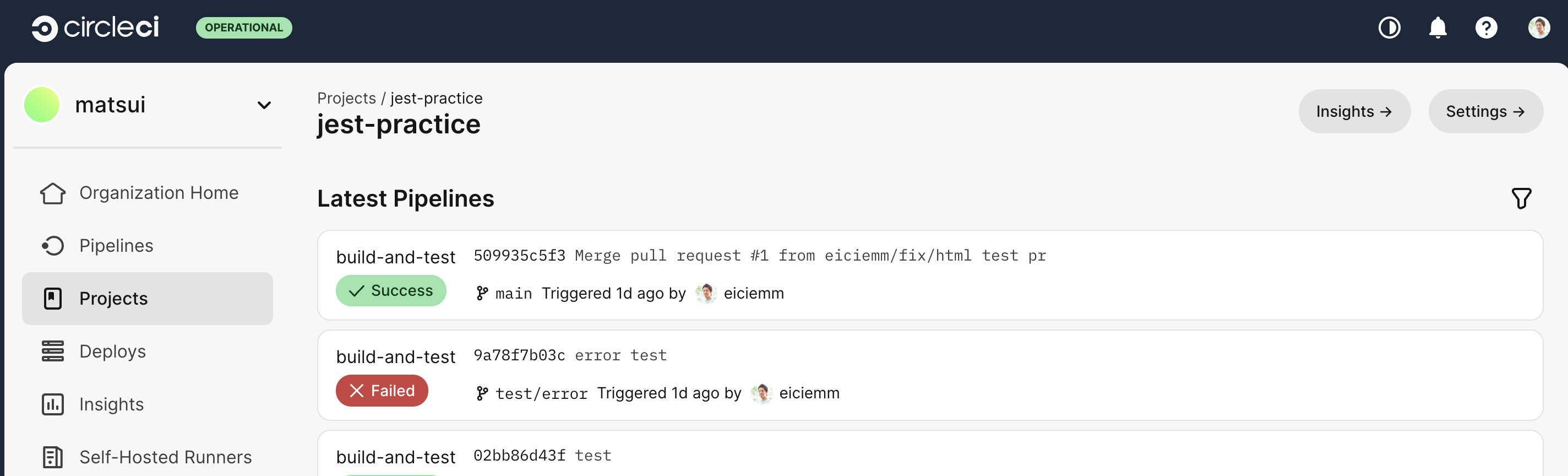This screenshot has height=476, width=1568.
Task: Toggle dark mode with the contrast icon
Action: point(1389,28)
